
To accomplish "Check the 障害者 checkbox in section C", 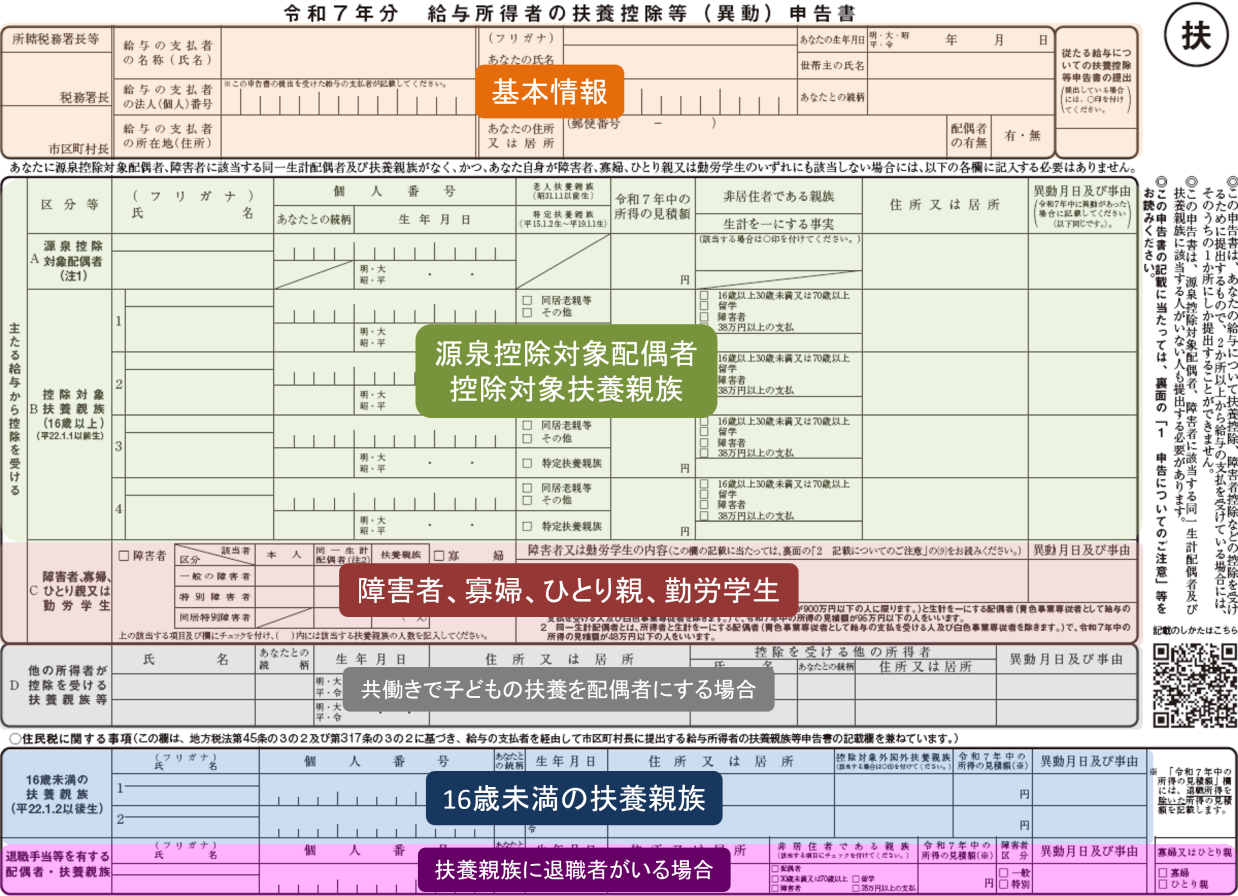I will click(x=124, y=555).
